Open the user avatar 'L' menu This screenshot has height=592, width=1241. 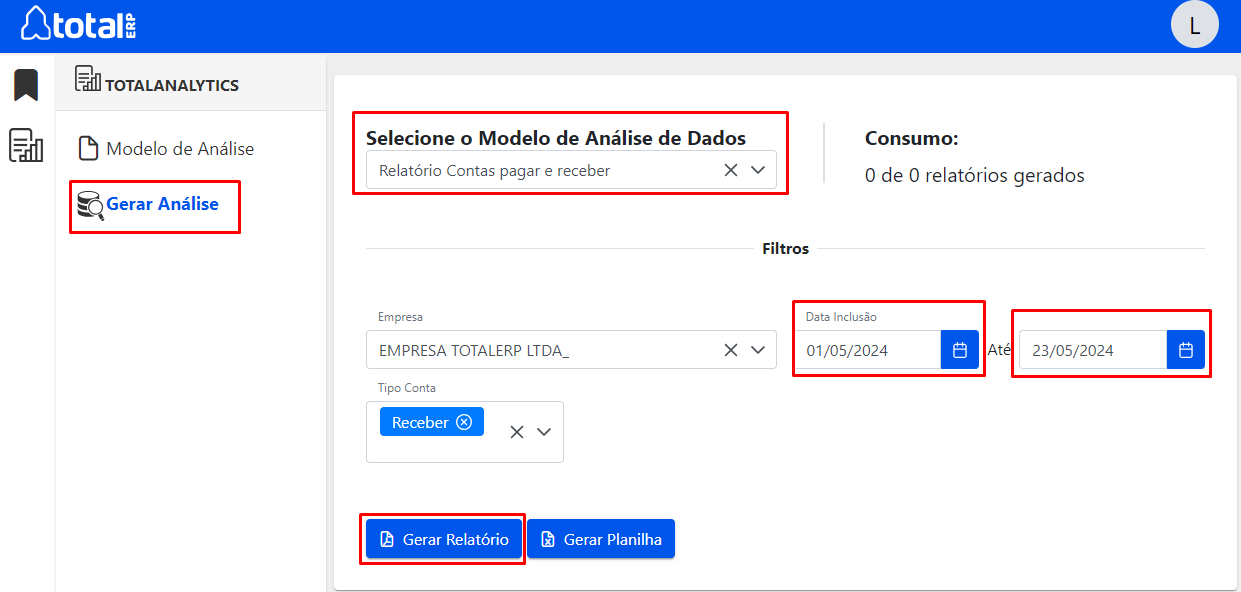tap(1194, 25)
